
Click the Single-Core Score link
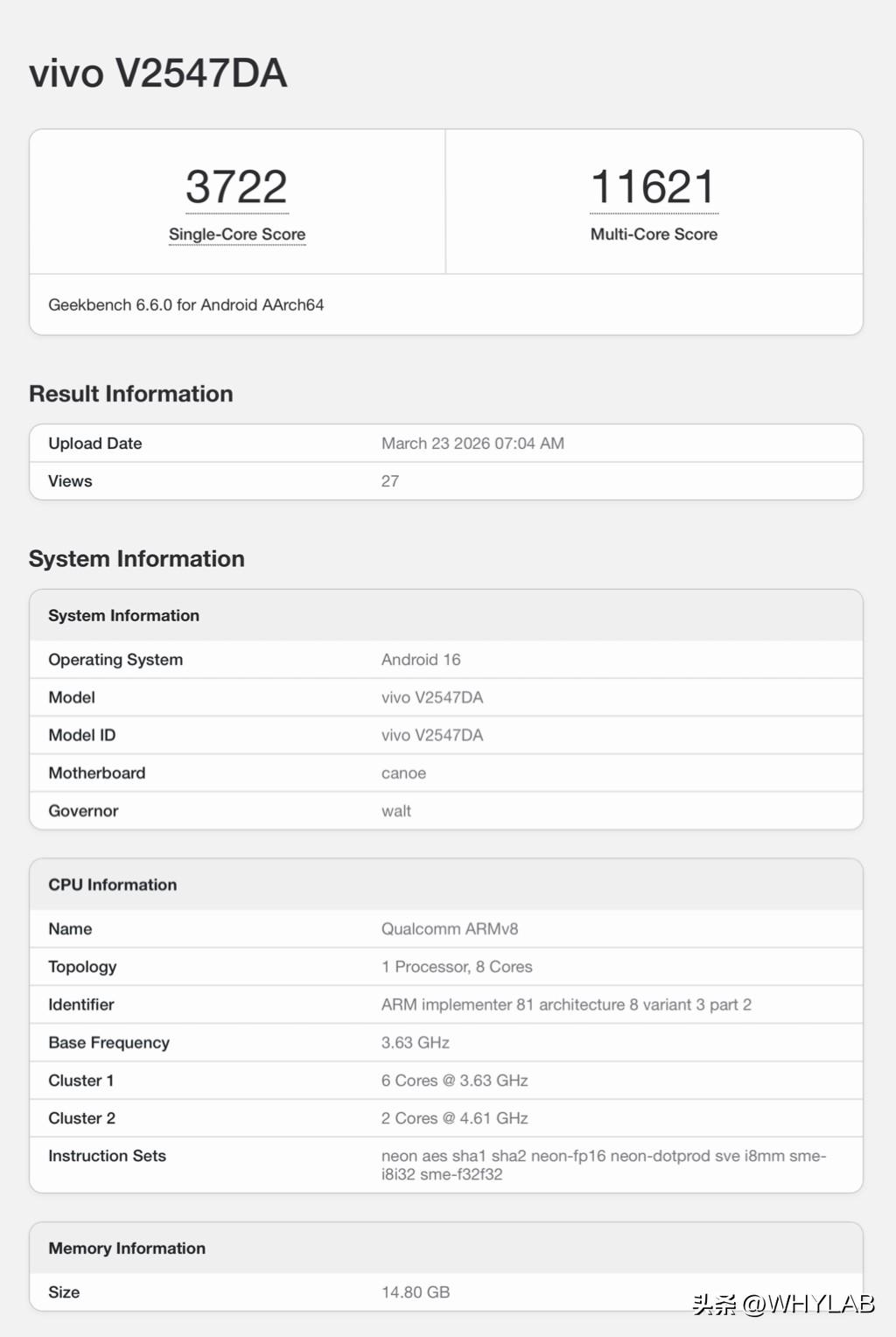[236, 234]
